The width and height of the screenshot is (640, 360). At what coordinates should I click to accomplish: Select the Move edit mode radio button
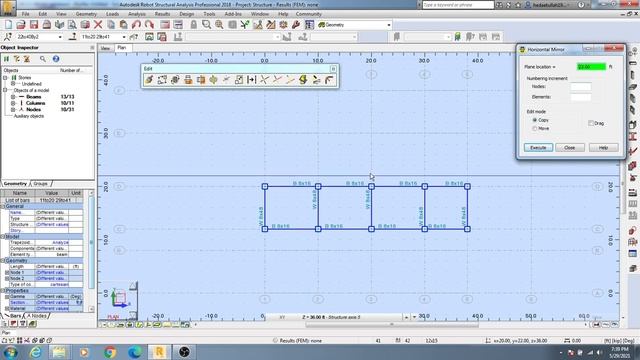(x=535, y=129)
